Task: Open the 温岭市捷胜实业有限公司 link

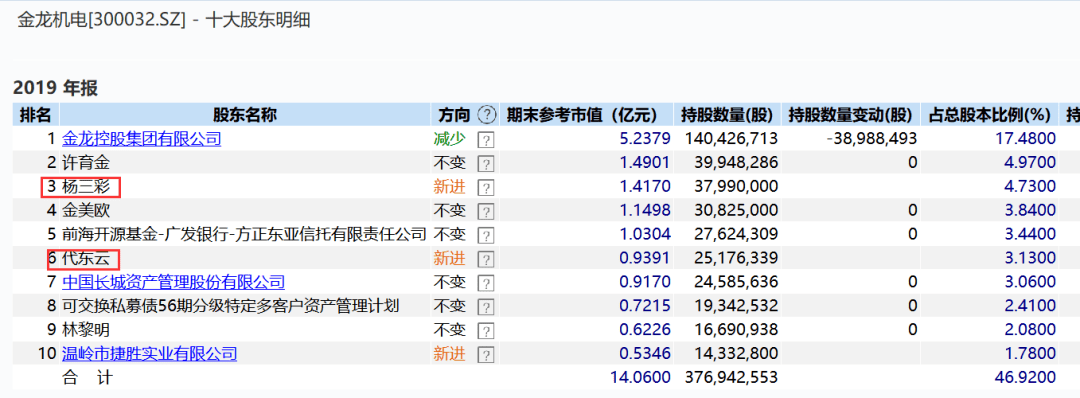Action: pos(149,354)
